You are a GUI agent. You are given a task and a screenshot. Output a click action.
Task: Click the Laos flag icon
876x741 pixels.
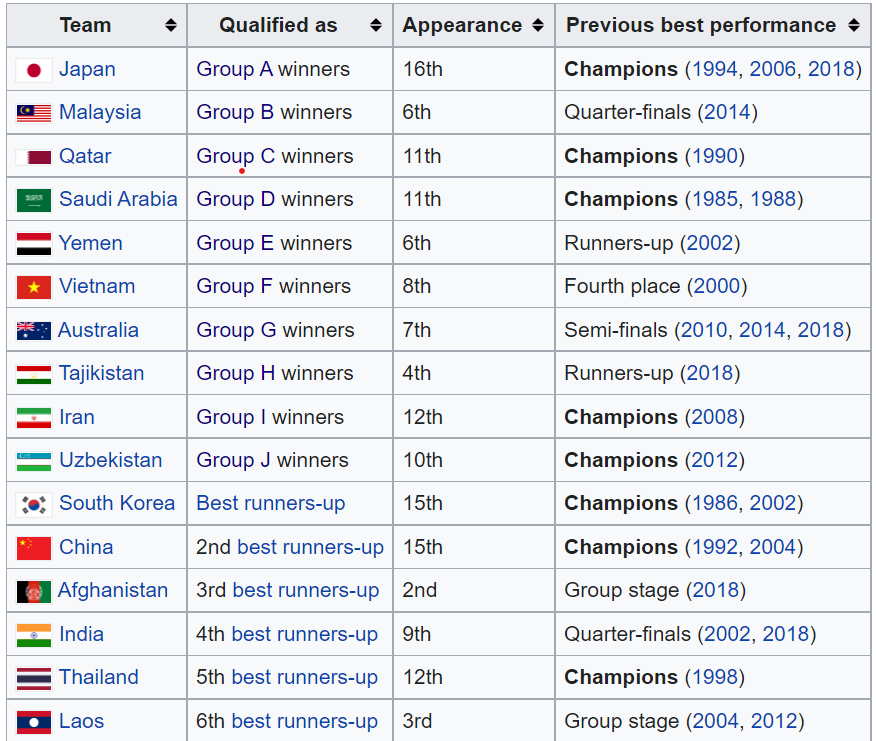pyautogui.click(x=34, y=722)
